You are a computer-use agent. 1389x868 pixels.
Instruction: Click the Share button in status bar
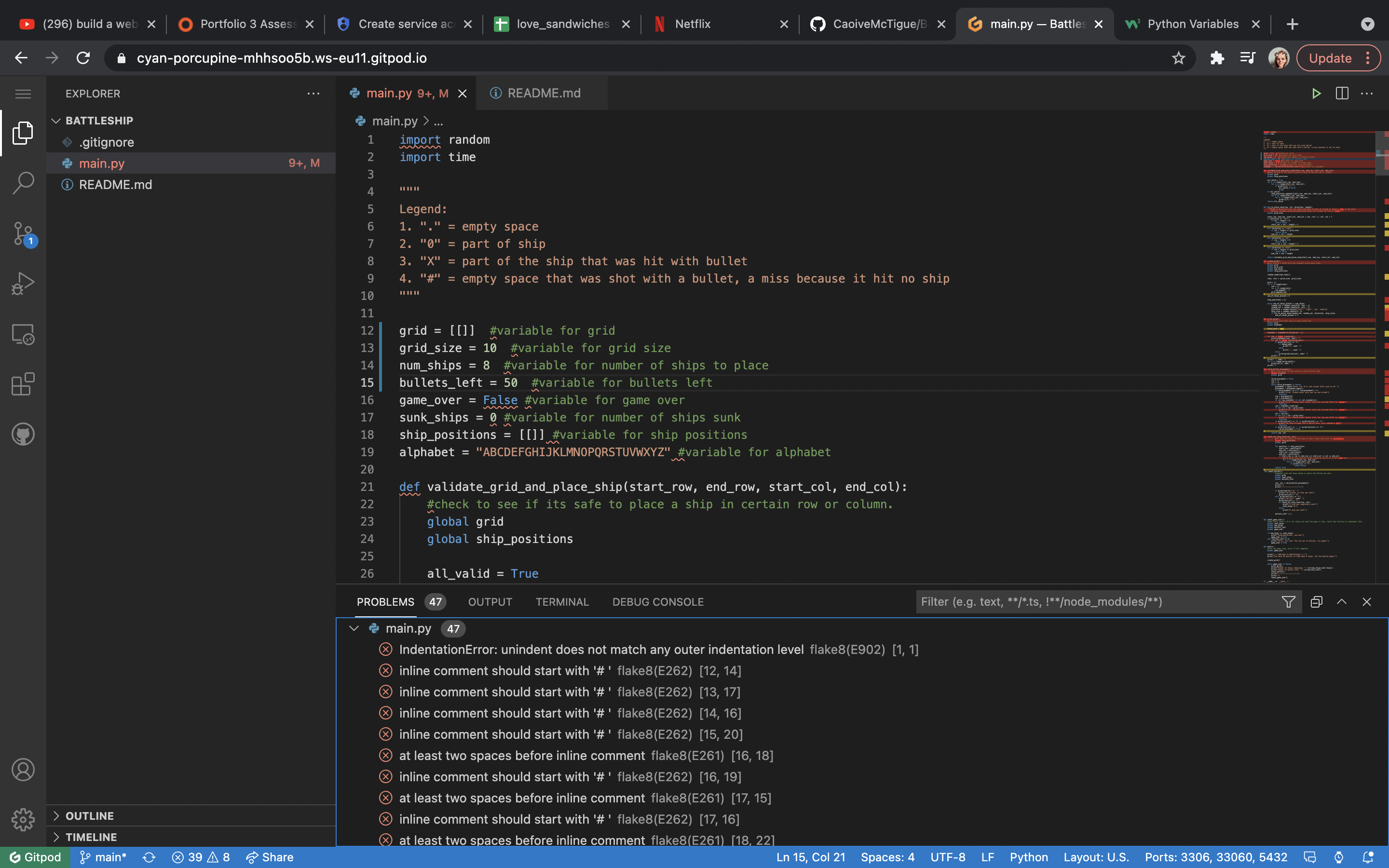point(270,857)
